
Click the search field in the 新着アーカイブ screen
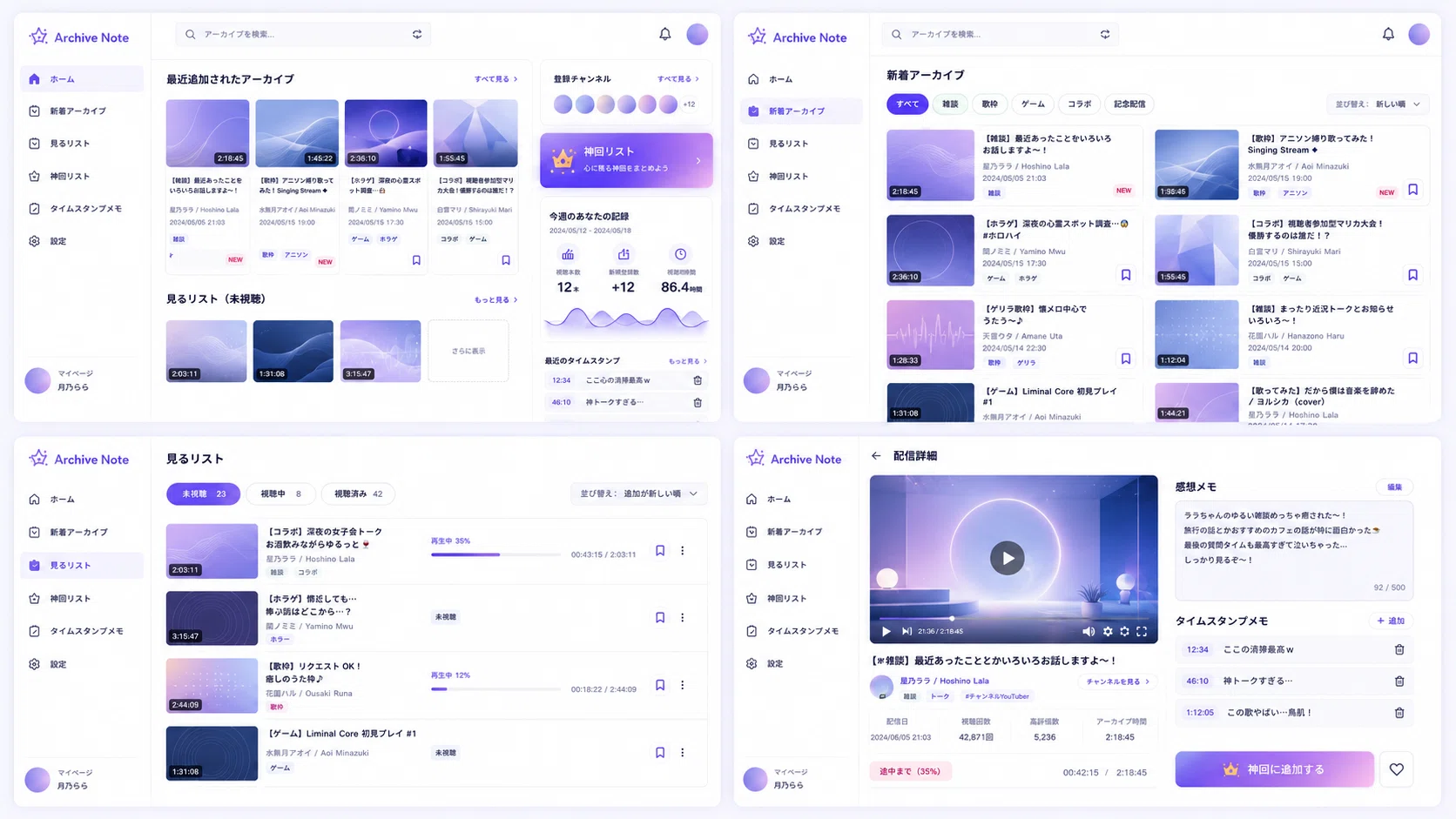click(1001, 34)
